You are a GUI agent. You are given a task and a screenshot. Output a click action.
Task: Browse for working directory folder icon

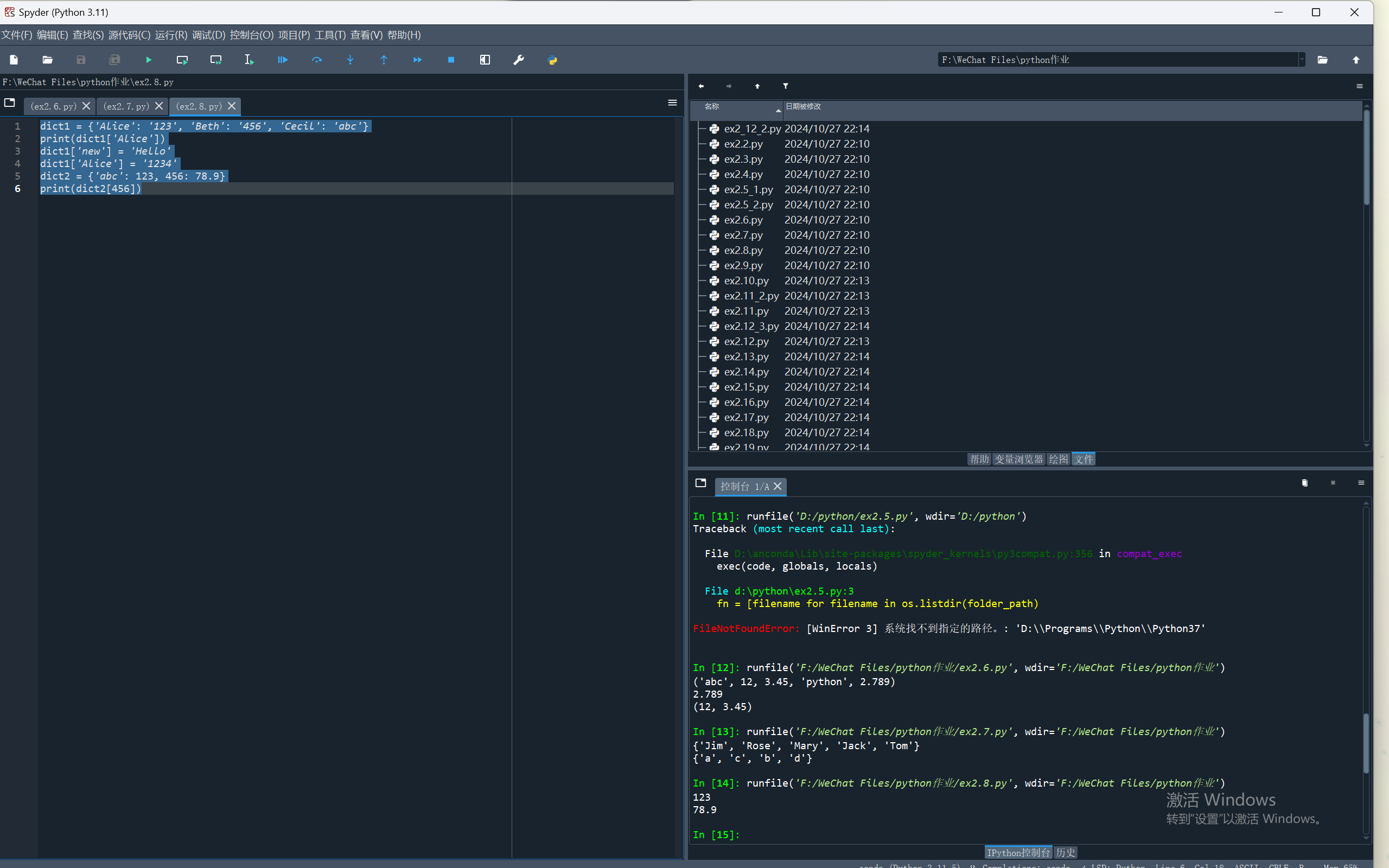coord(1322,60)
